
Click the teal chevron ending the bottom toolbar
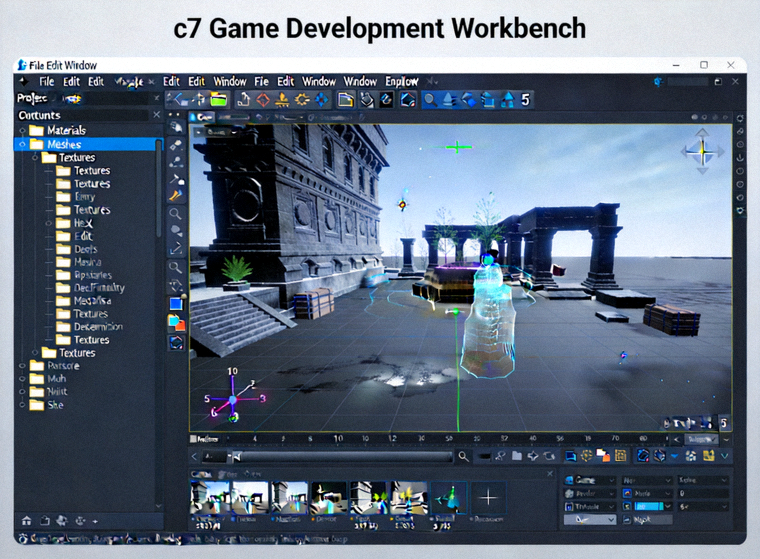pyautogui.click(x=725, y=456)
